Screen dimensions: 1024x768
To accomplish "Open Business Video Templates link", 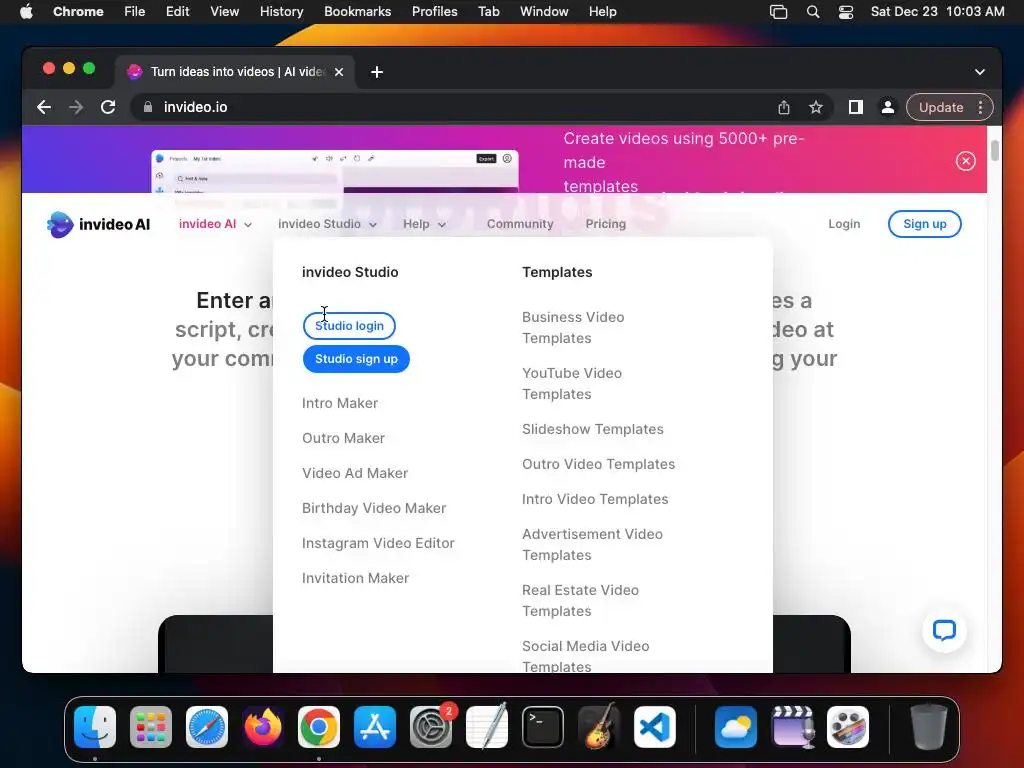I will pos(573,328).
